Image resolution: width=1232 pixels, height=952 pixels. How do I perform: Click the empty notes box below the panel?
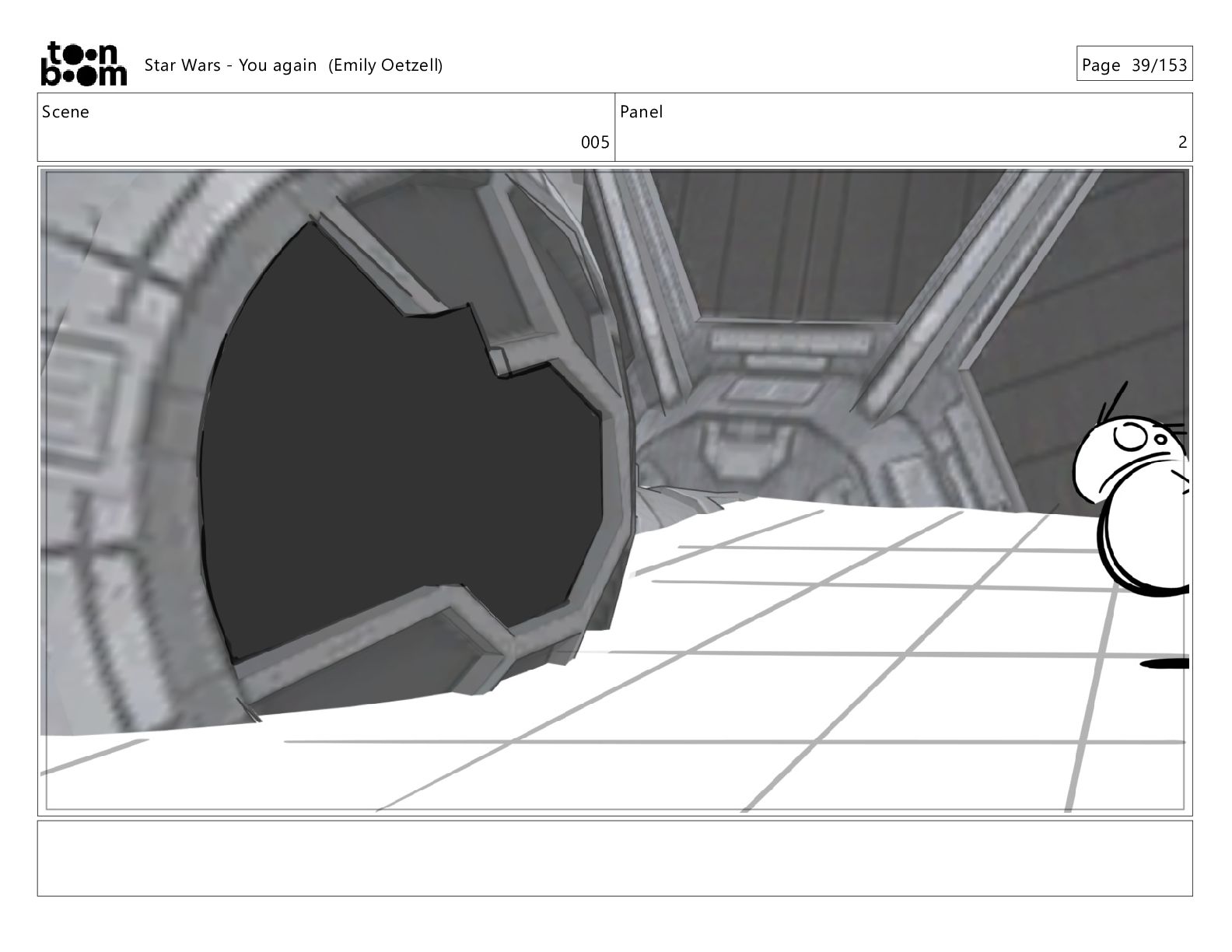click(x=615, y=858)
